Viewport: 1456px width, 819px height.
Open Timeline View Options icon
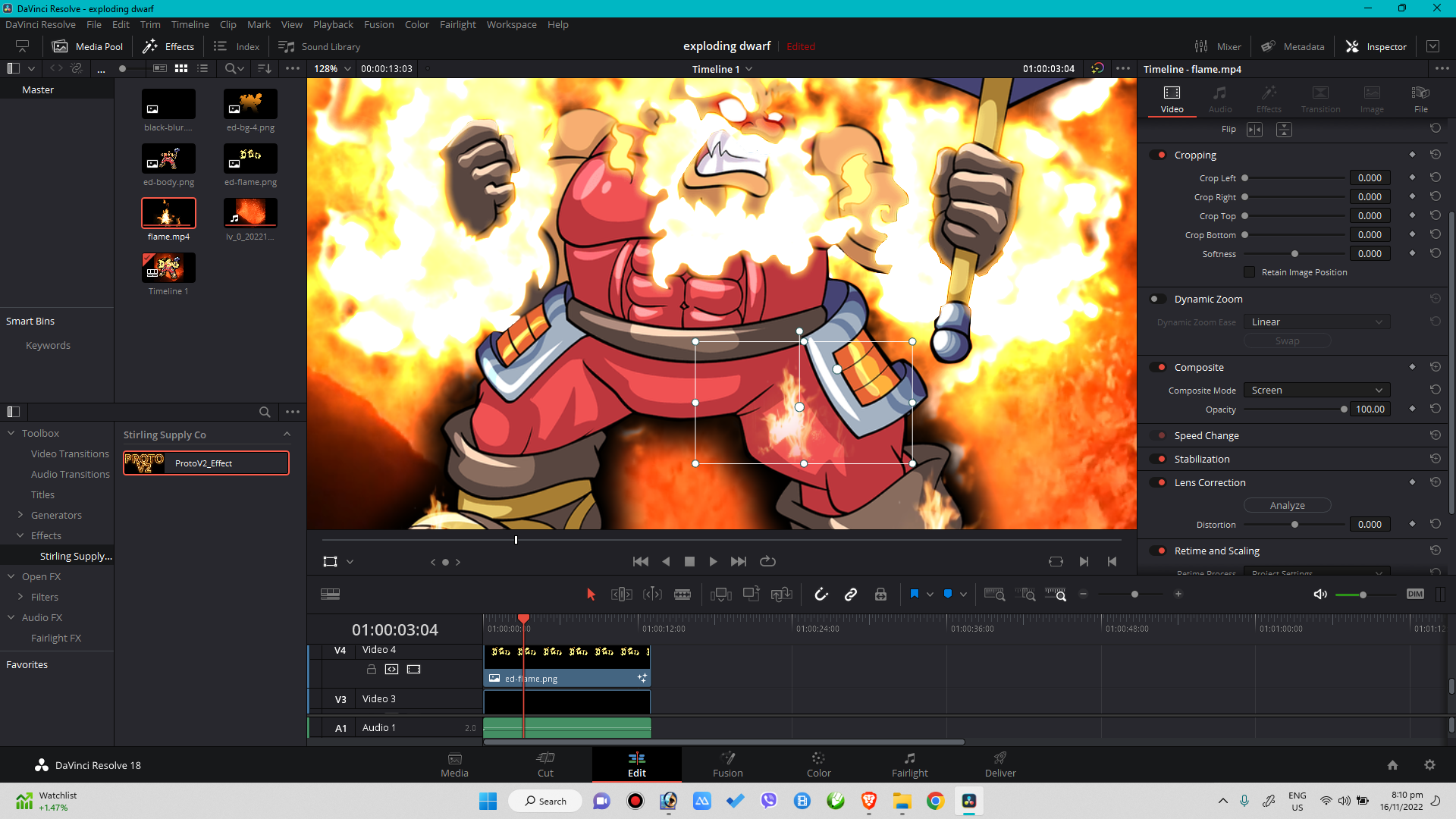pyautogui.click(x=330, y=595)
